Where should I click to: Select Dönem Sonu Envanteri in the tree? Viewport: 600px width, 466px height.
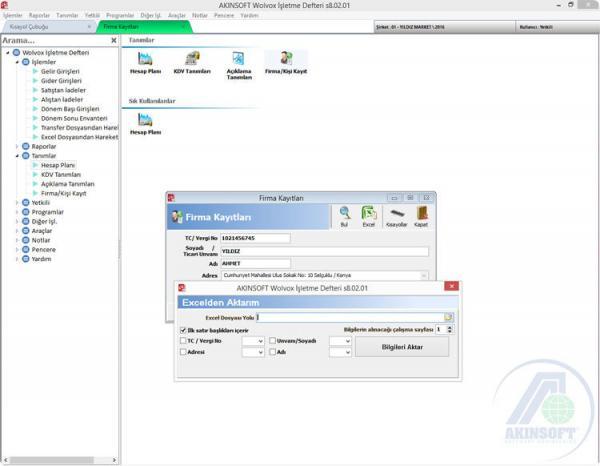pyautogui.click(x=74, y=118)
